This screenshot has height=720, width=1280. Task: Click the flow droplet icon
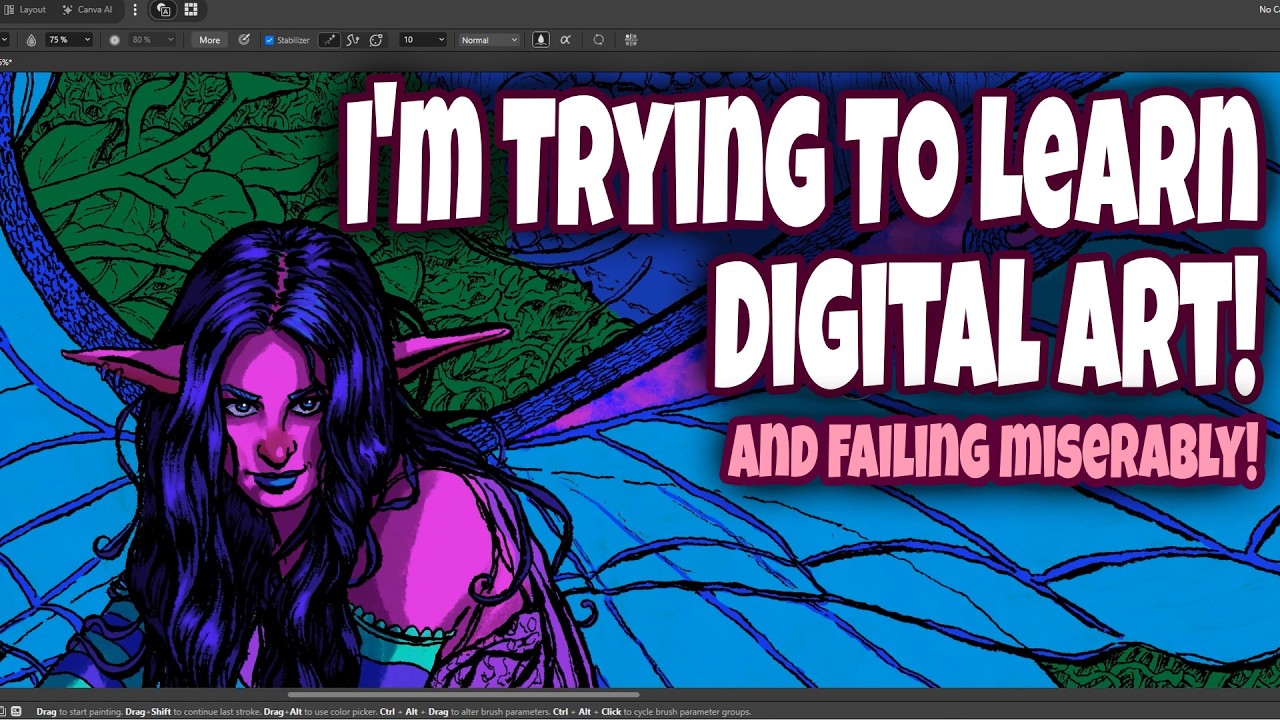pyautogui.click(x=31, y=40)
